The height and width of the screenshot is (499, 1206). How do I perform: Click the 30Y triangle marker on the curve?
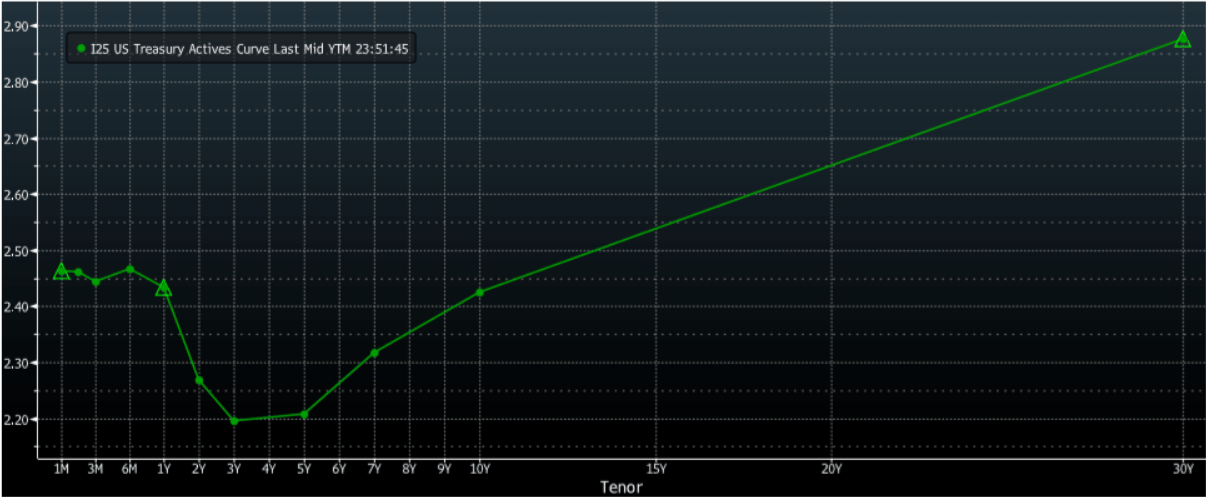point(1183,39)
